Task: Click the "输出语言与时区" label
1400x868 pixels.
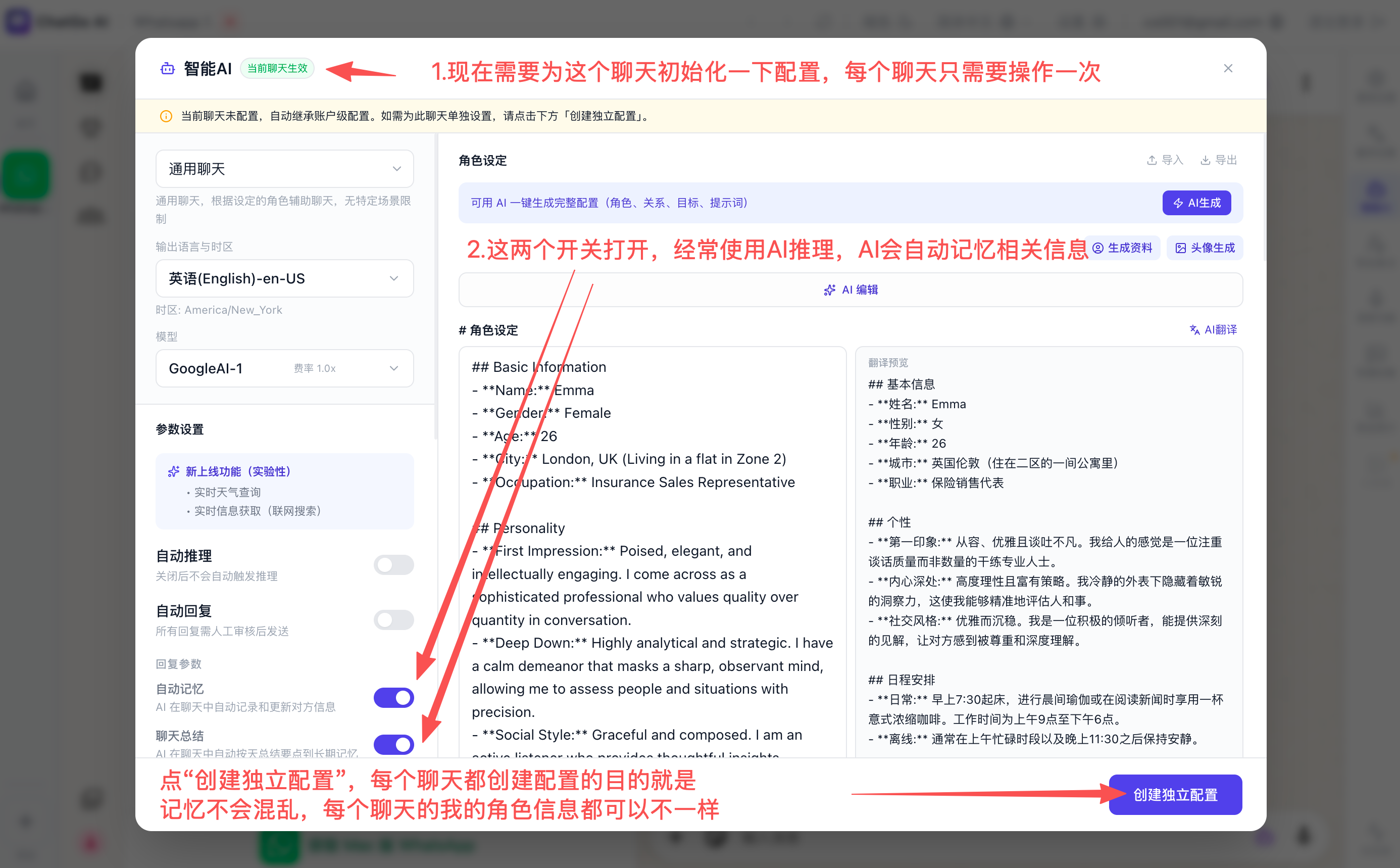Action: (194, 247)
